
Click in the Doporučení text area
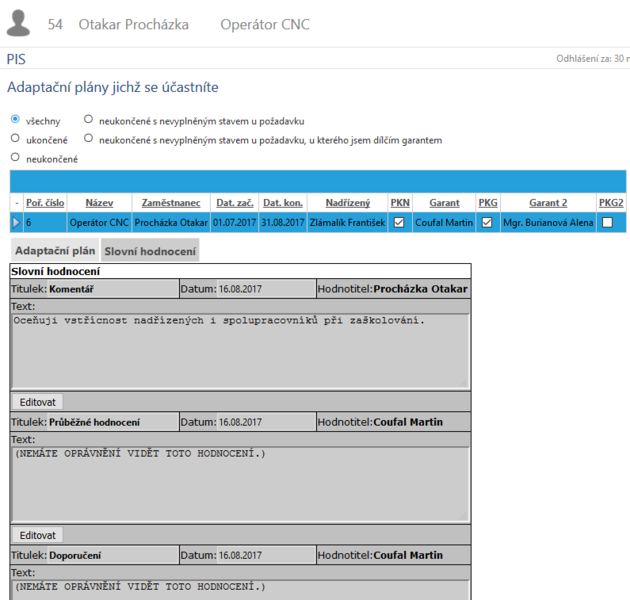coord(241,590)
